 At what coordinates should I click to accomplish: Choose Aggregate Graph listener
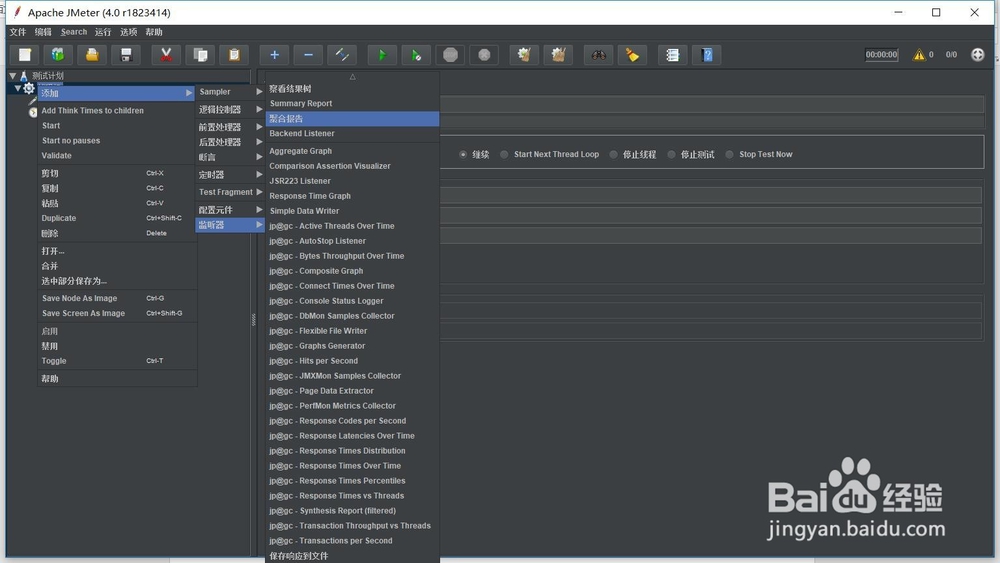(352, 151)
